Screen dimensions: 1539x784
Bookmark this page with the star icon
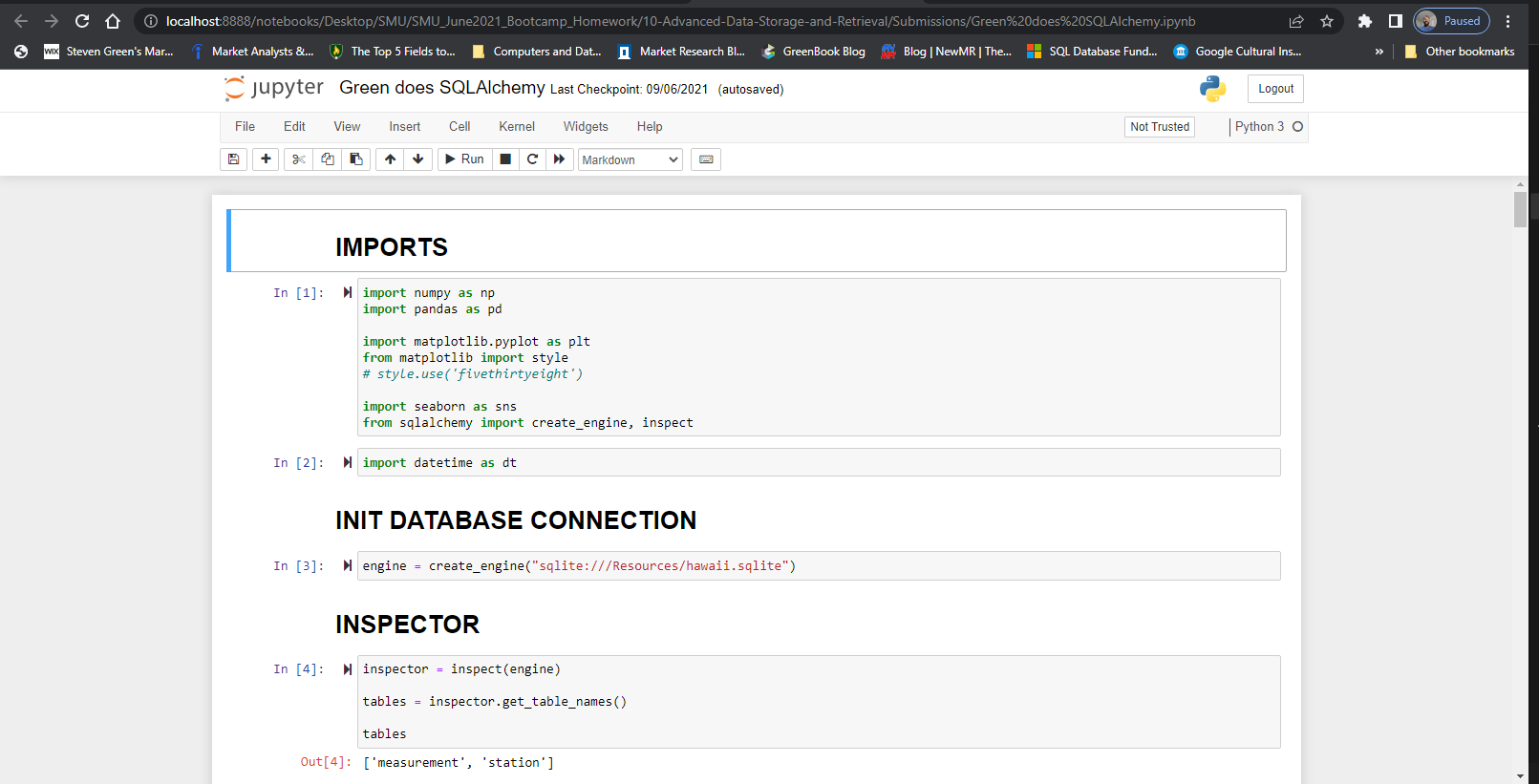click(1327, 21)
